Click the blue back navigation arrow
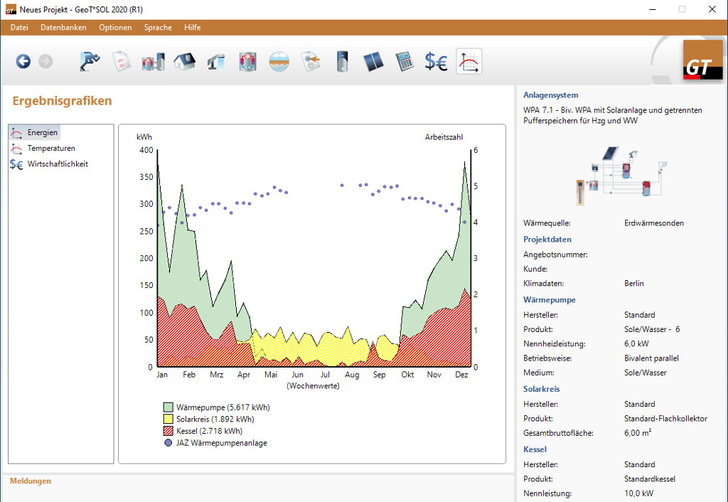Viewport: 728px width, 502px height. coord(23,62)
